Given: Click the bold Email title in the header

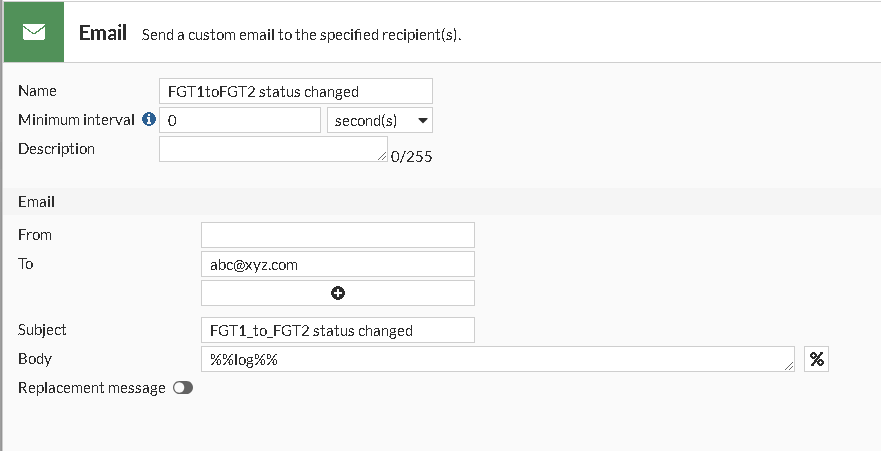Looking at the screenshot, I should tap(103, 33).
